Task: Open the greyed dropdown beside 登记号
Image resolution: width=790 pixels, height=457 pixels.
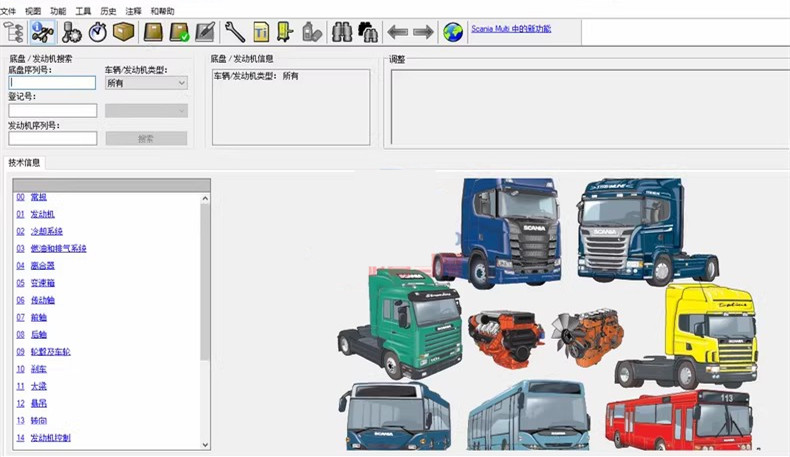Action: tap(146, 110)
